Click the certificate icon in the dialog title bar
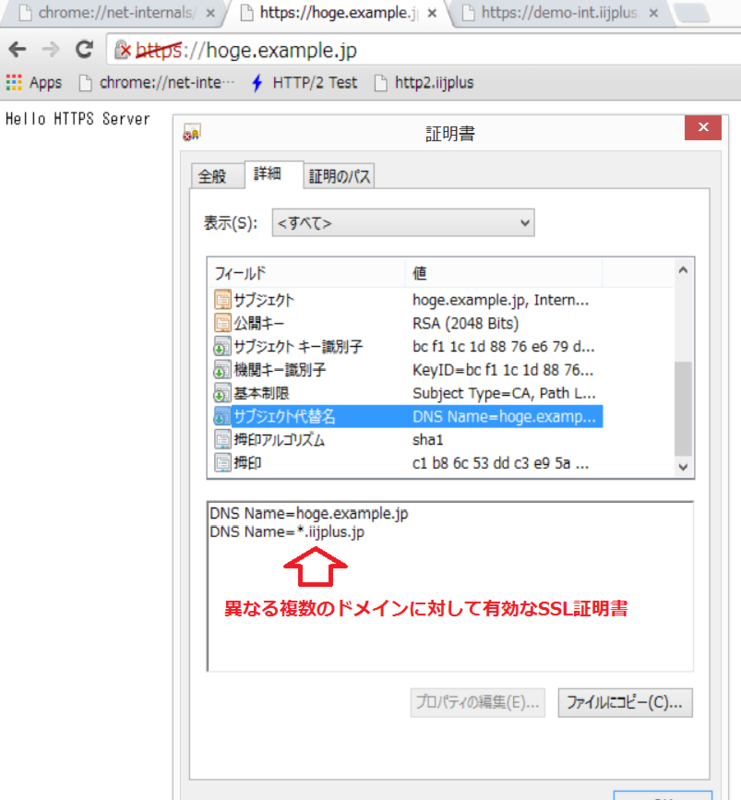The width and height of the screenshot is (741, 800). point(192,133)
